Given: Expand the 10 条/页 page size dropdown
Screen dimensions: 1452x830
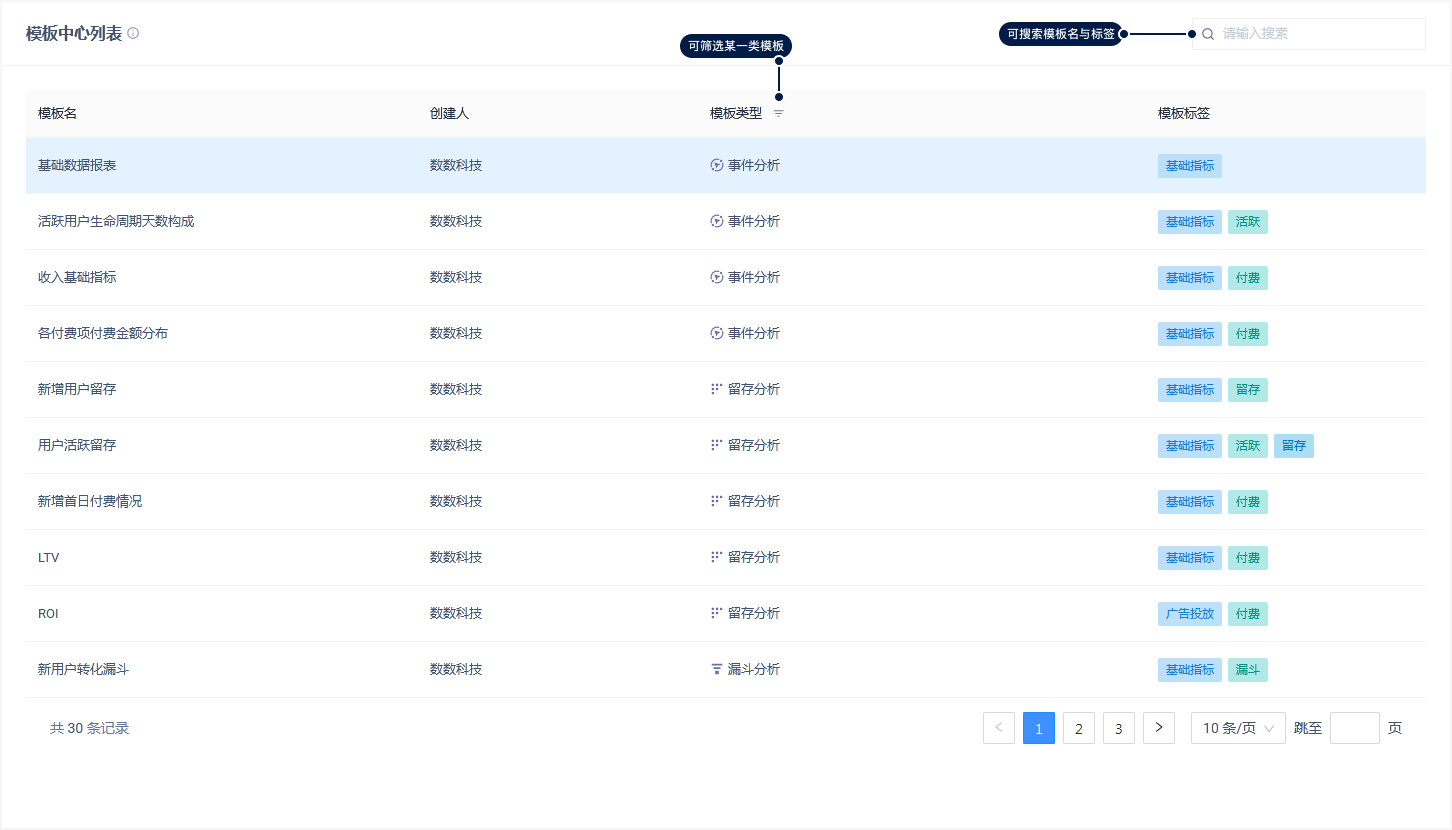Looking at the screenshot, I should coord(1237,728).
